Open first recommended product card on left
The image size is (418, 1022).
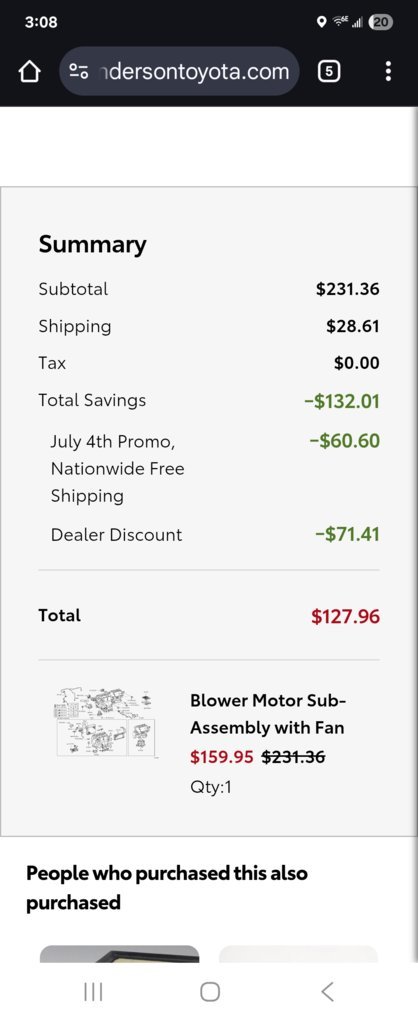click(x=119, y=954)
